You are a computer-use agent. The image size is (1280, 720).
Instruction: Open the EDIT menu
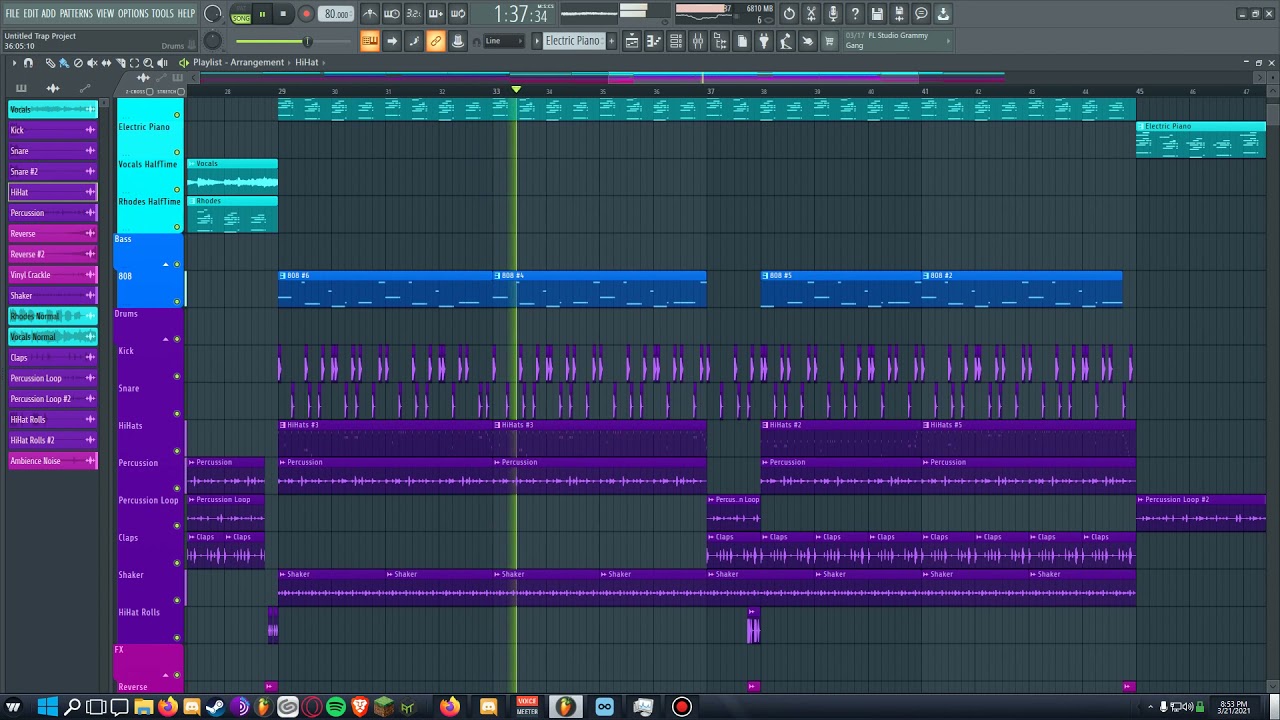tap(31, 14)
